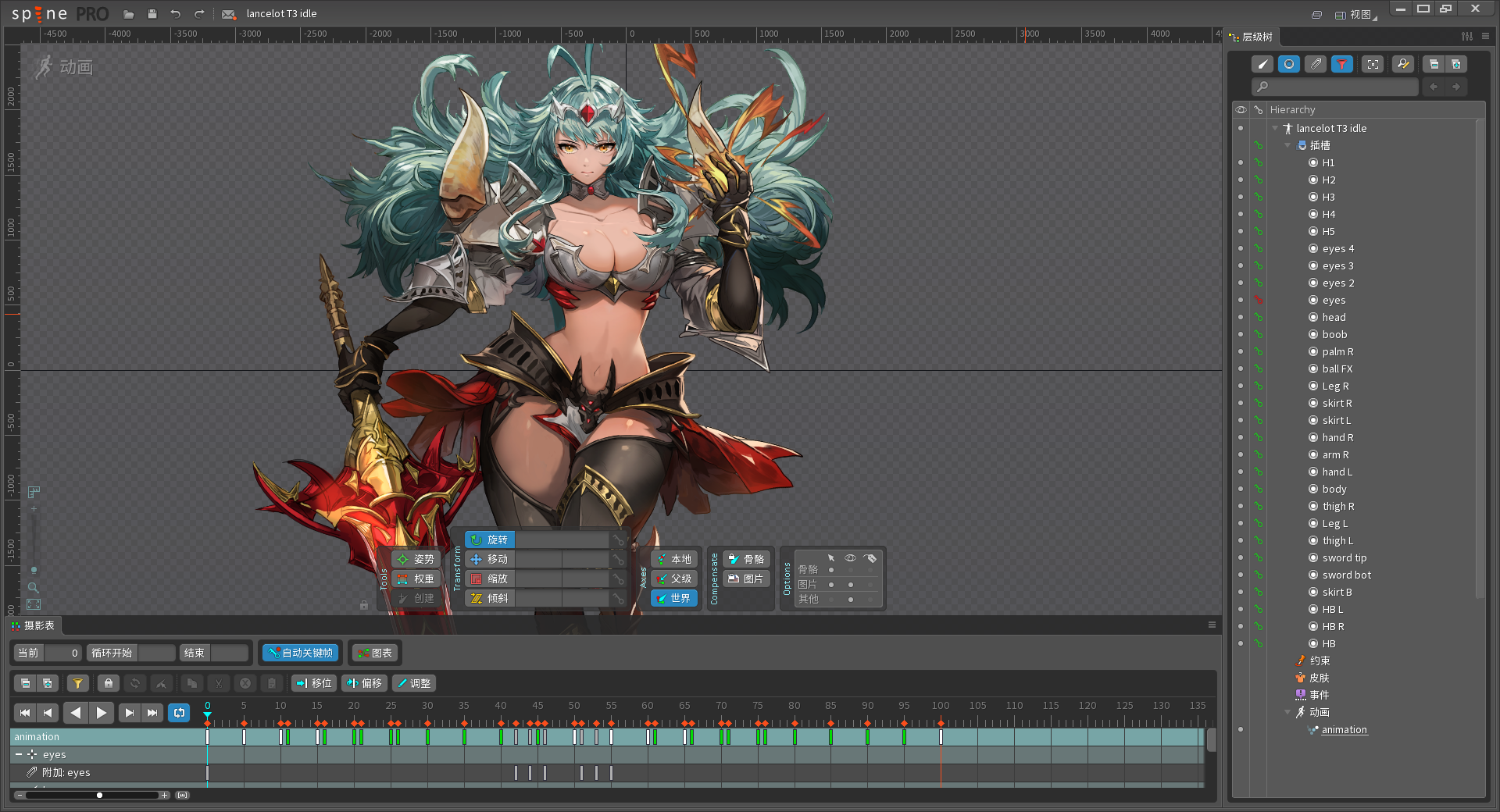Viewport: 1500px width, 812px height.
Task: Toggle bones filter in hierarchy toolbar
Action: 1262,64
